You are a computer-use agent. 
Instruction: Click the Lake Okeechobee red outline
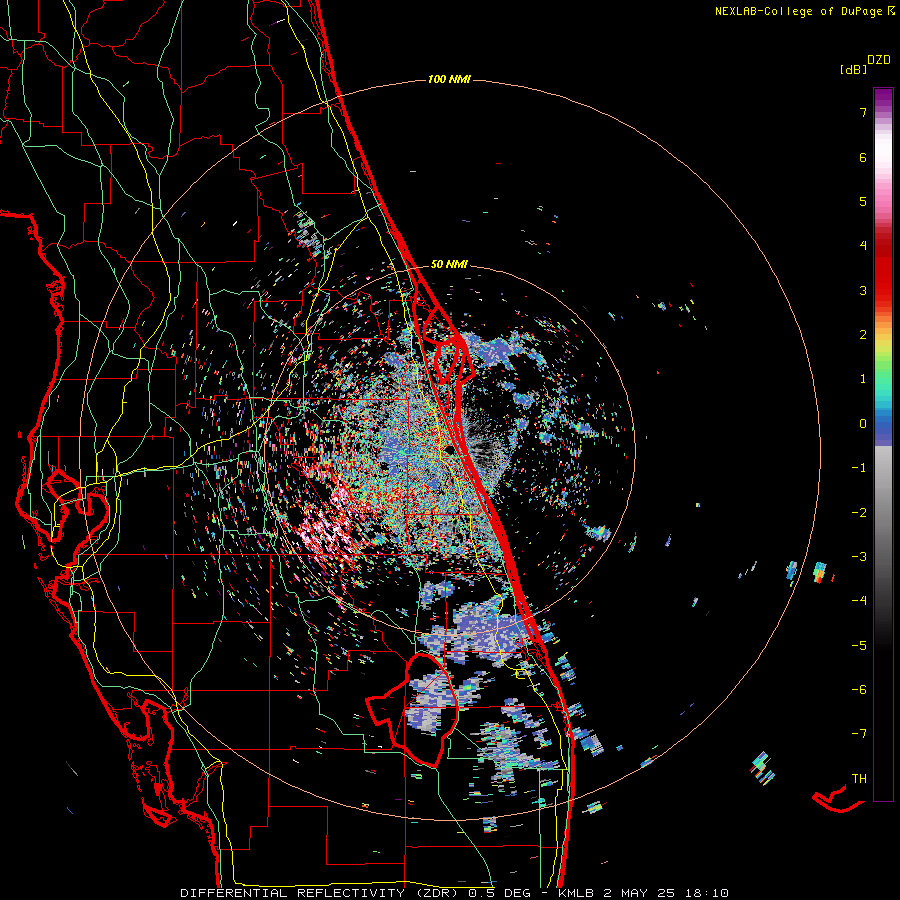coord(412,710)
